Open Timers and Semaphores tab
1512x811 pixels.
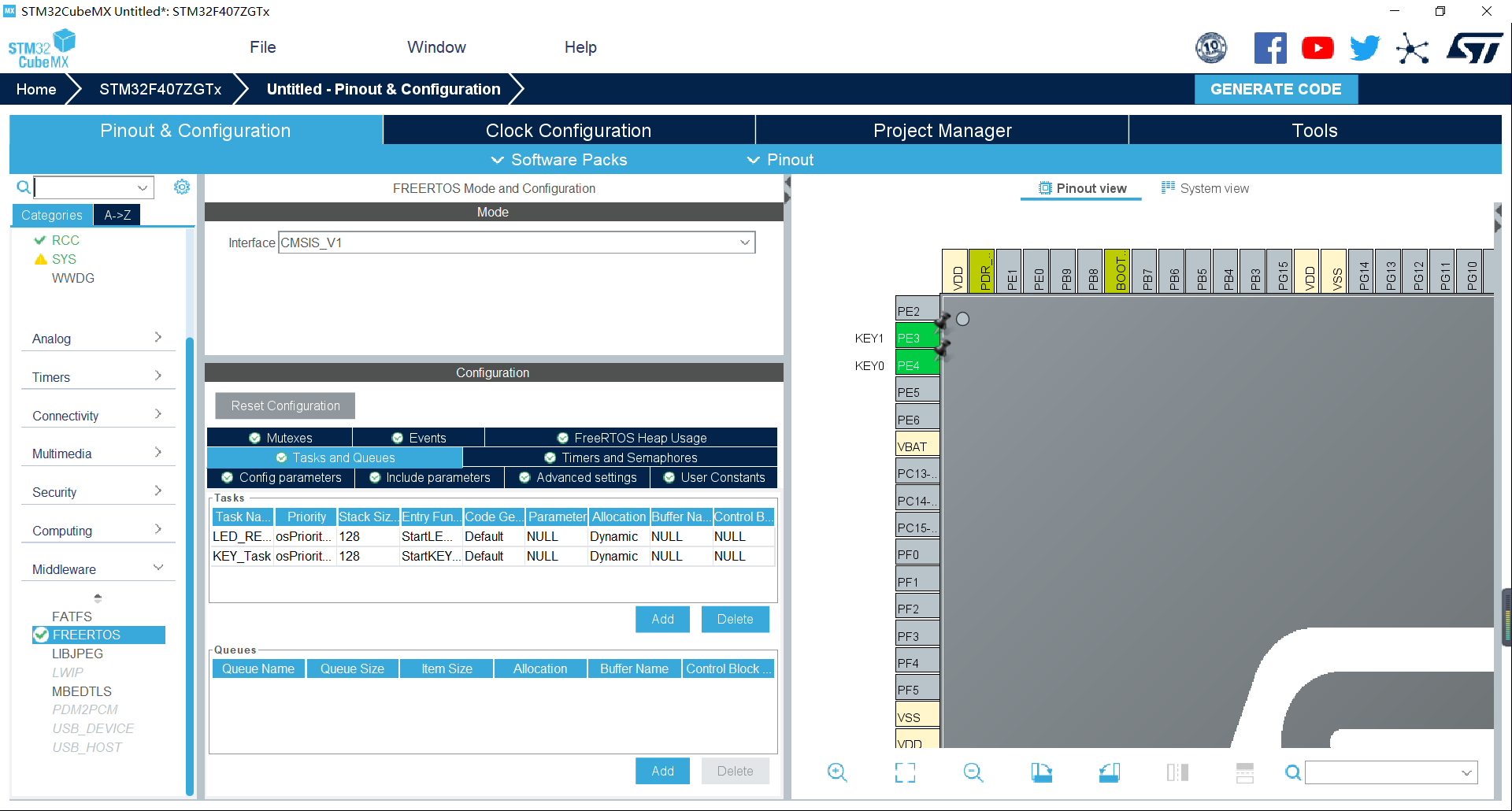click(x=620, y=457)
